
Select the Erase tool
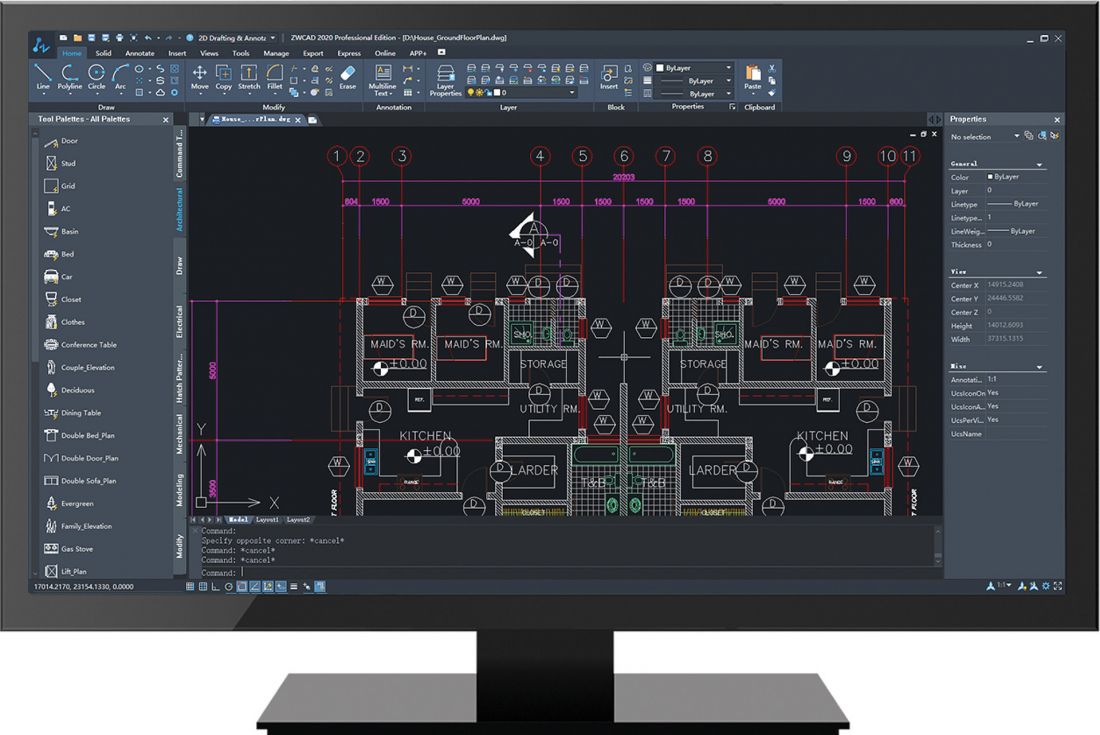(x=348, y=76)
